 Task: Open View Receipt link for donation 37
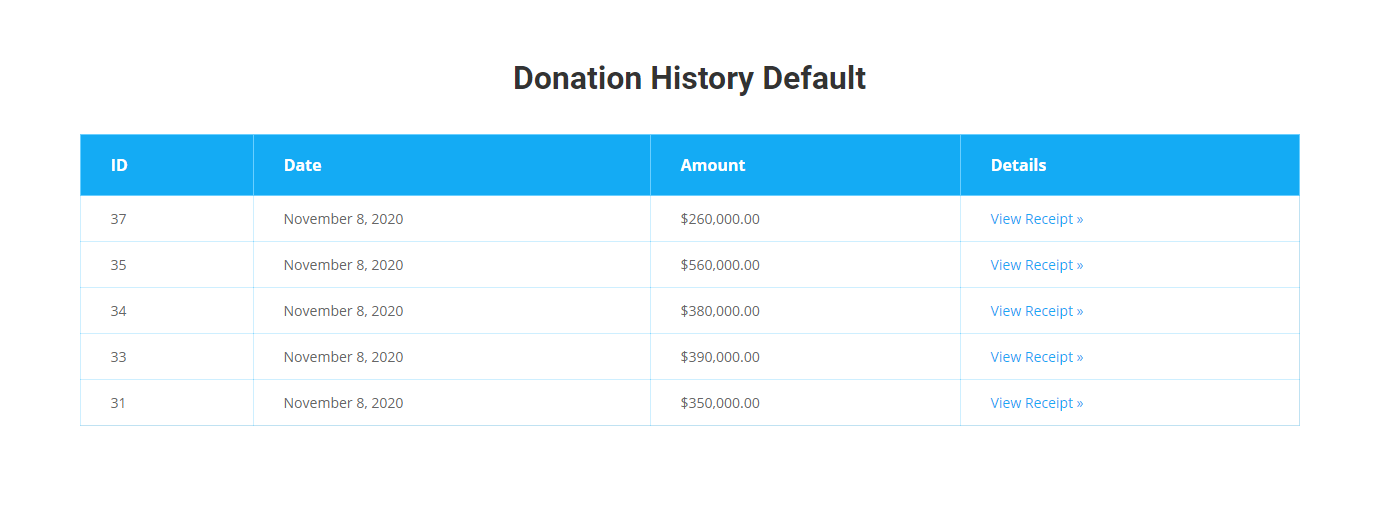1036,219
